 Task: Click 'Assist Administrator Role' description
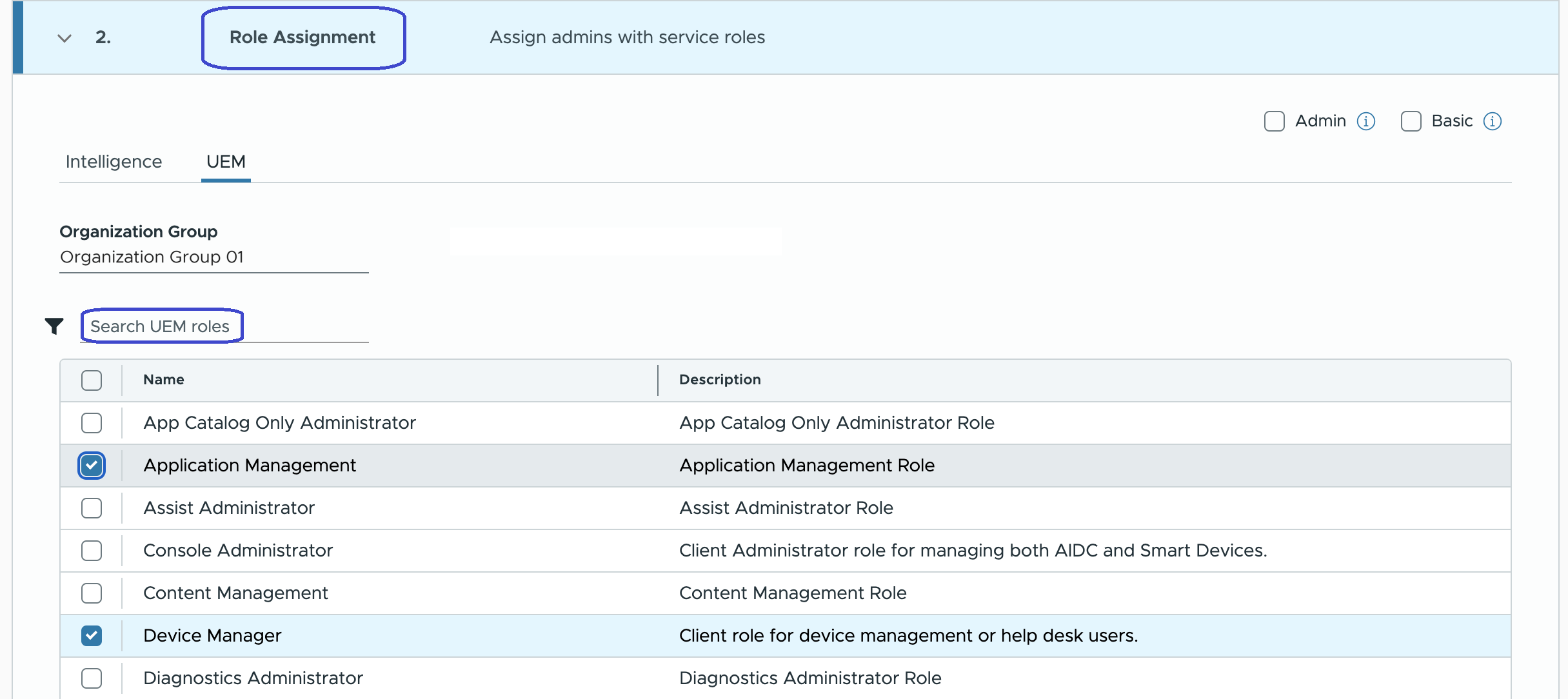tap(786, 508)
